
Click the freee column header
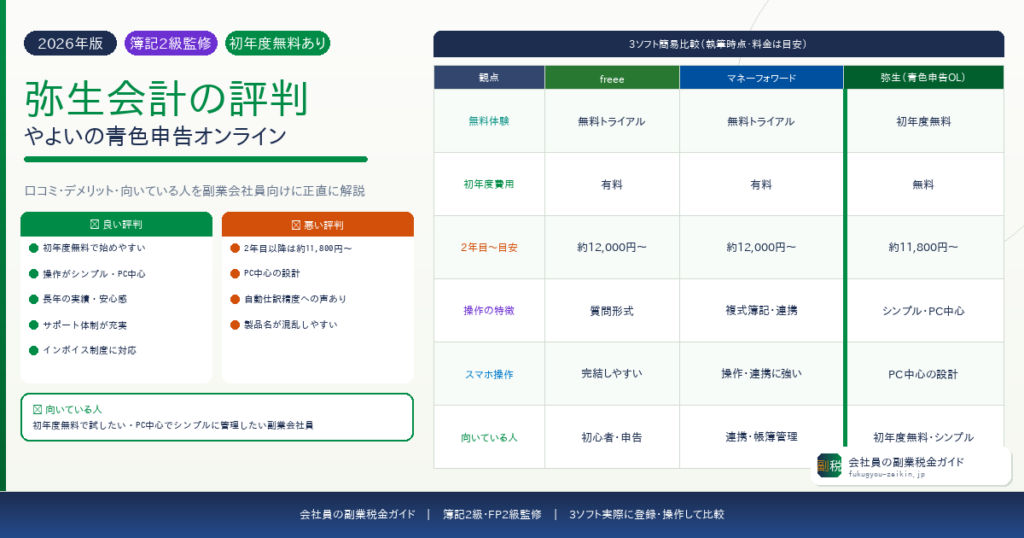pyautogui.click(x=612, y=78)
